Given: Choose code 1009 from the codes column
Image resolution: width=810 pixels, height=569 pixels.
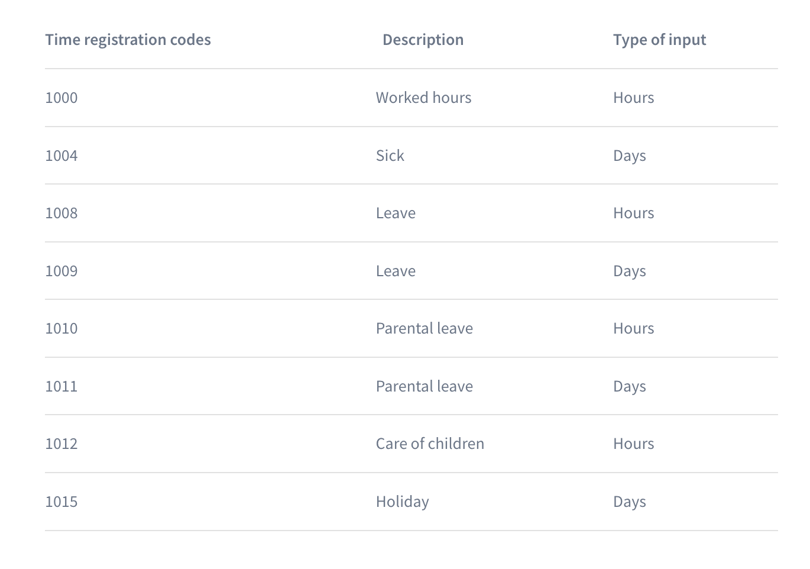Looking at the screenshot, I should (x=61, y=271).
